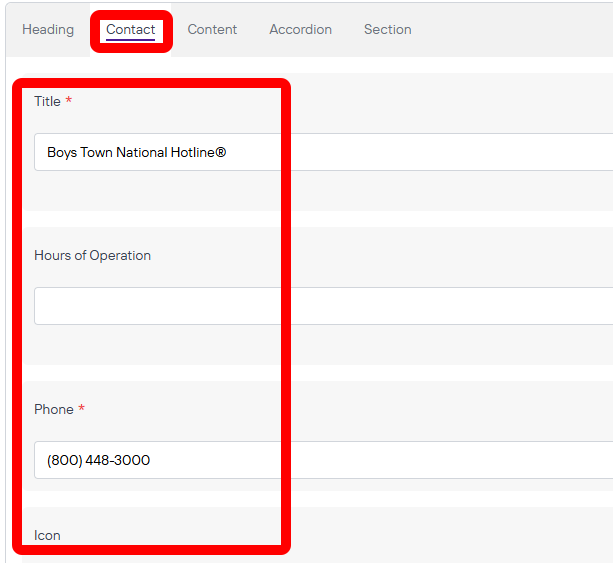Open the Content tab
This screenshot has width=613, height=563.
pos(212,30)
